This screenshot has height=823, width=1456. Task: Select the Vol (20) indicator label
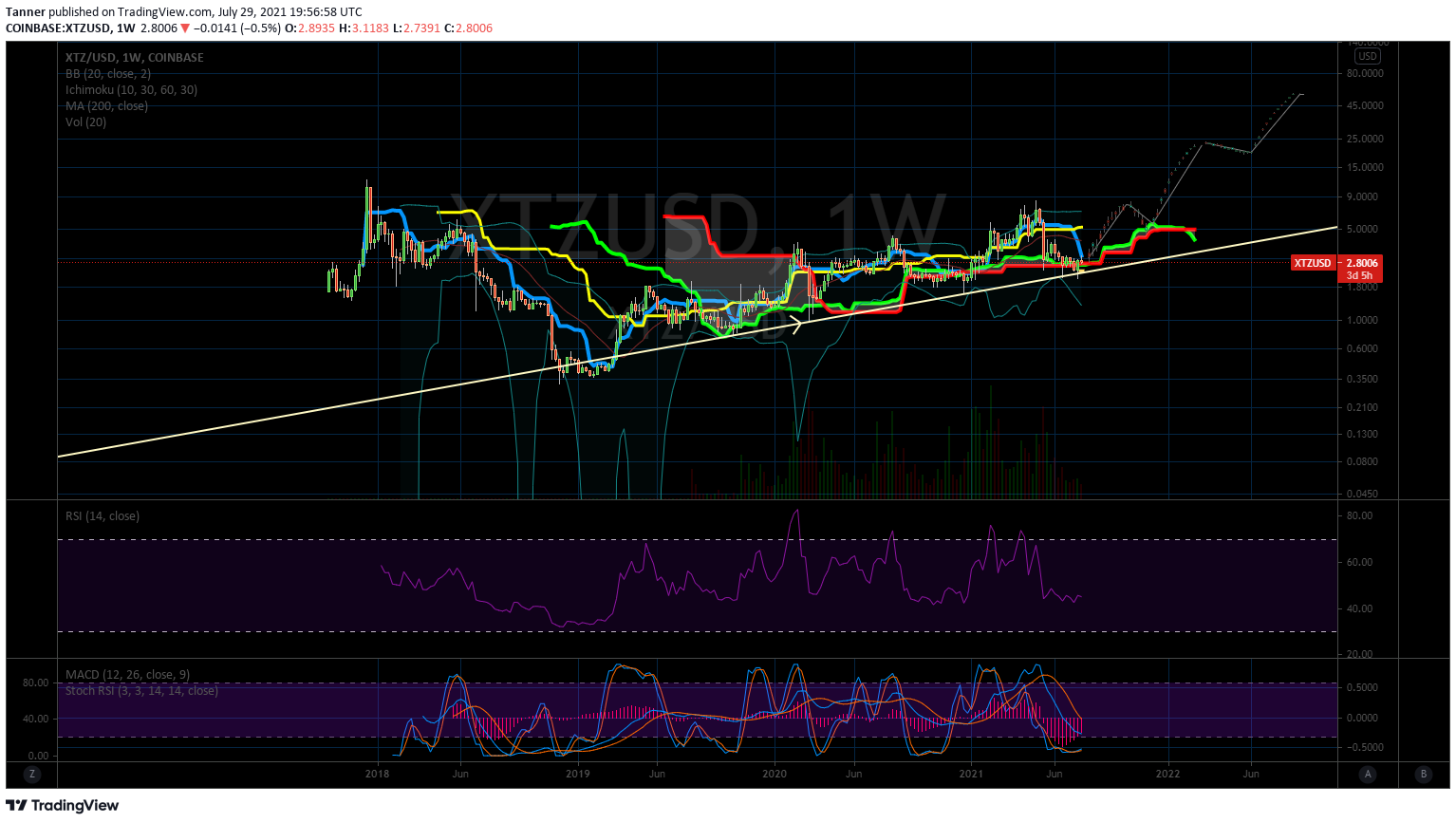click(85, 122)
